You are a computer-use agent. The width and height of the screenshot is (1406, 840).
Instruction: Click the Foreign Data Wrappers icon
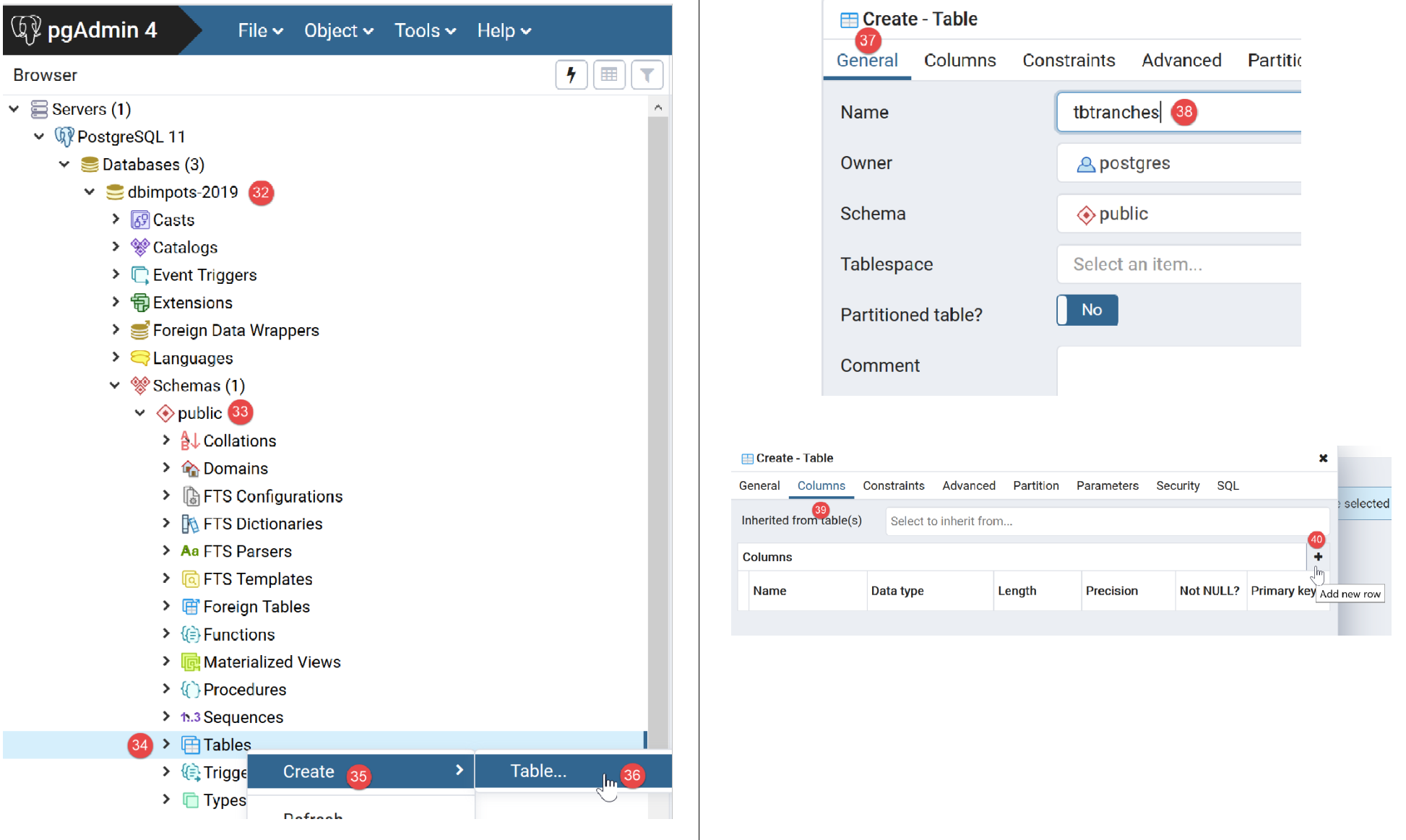(x=139, y=330)
